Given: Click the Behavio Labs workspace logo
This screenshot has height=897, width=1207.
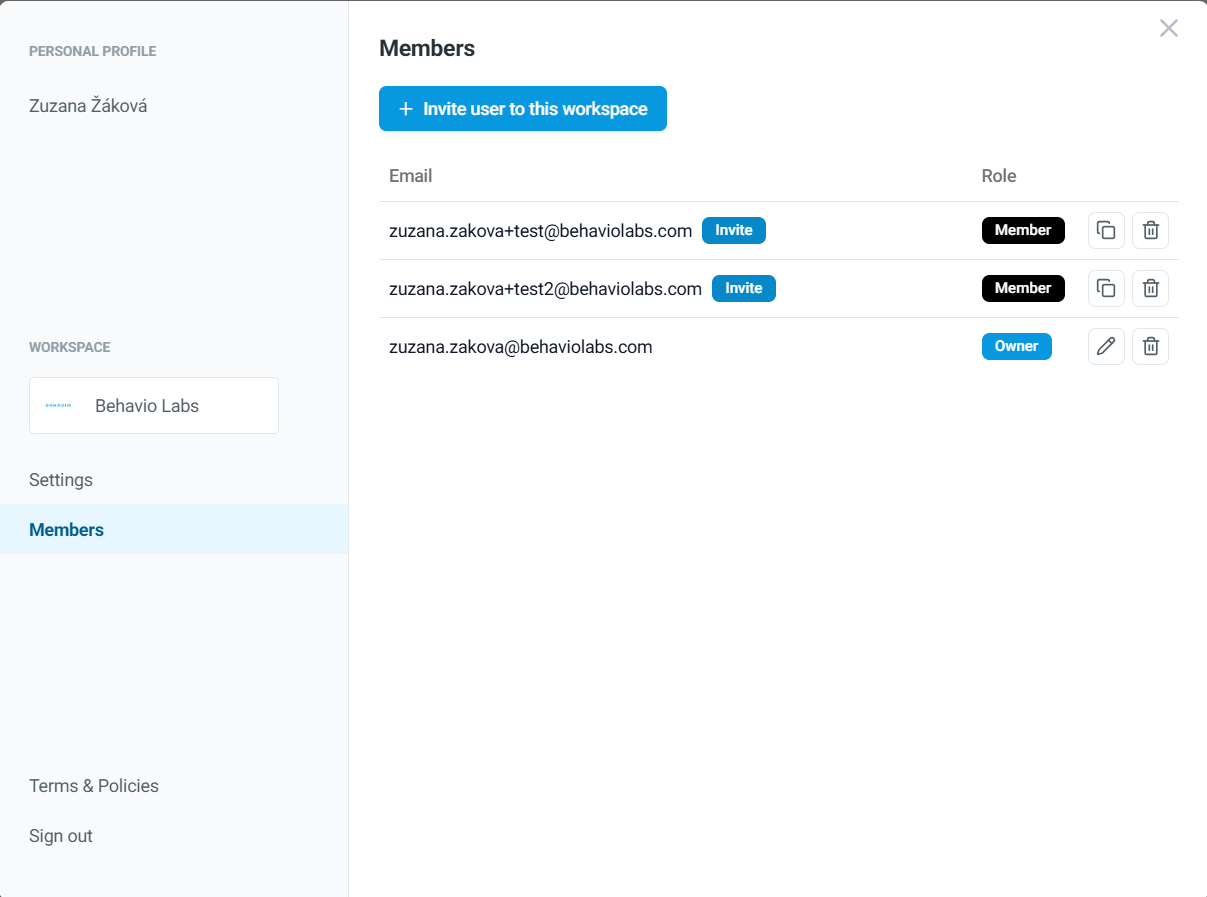Looking at the screenshot, I should pyautogui.click(x=59, y=406).
